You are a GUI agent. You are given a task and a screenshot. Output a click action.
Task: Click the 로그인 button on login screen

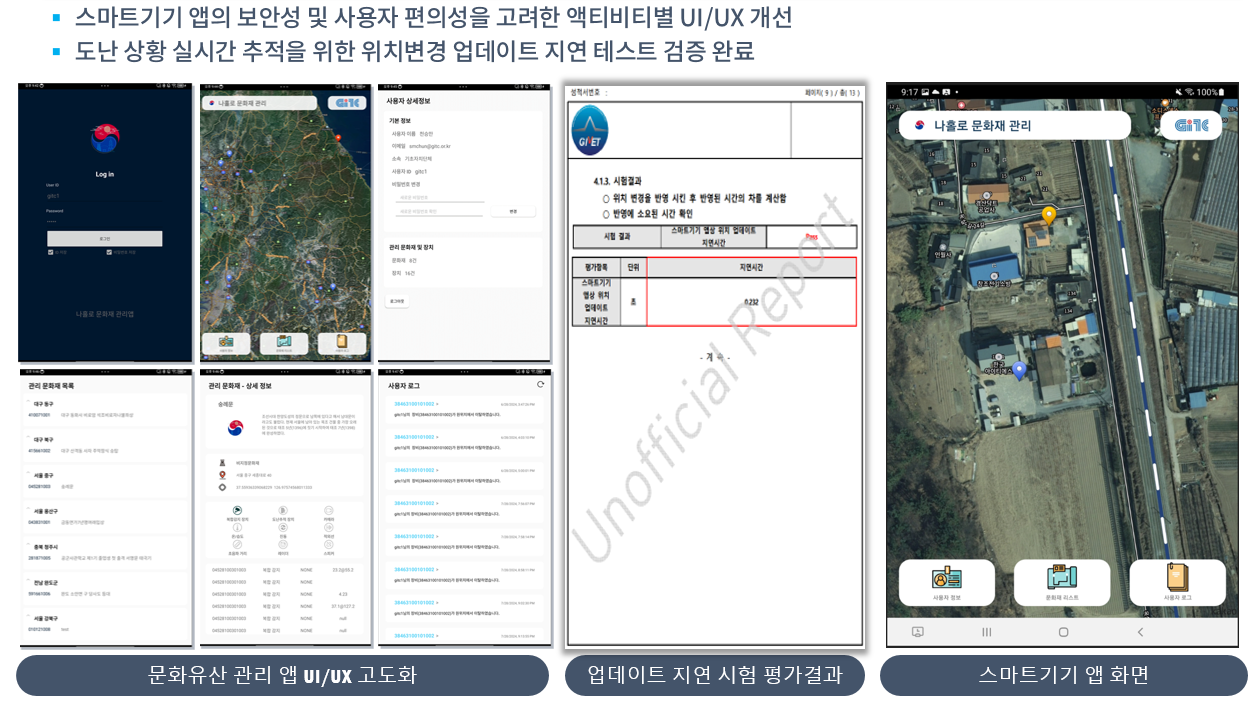[x=104, y=239]
